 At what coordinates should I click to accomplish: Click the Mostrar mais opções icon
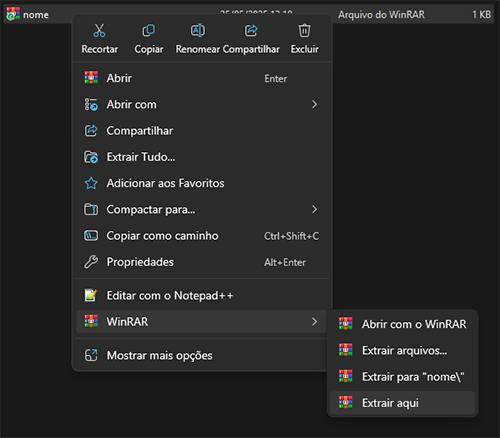pos(91,355)
